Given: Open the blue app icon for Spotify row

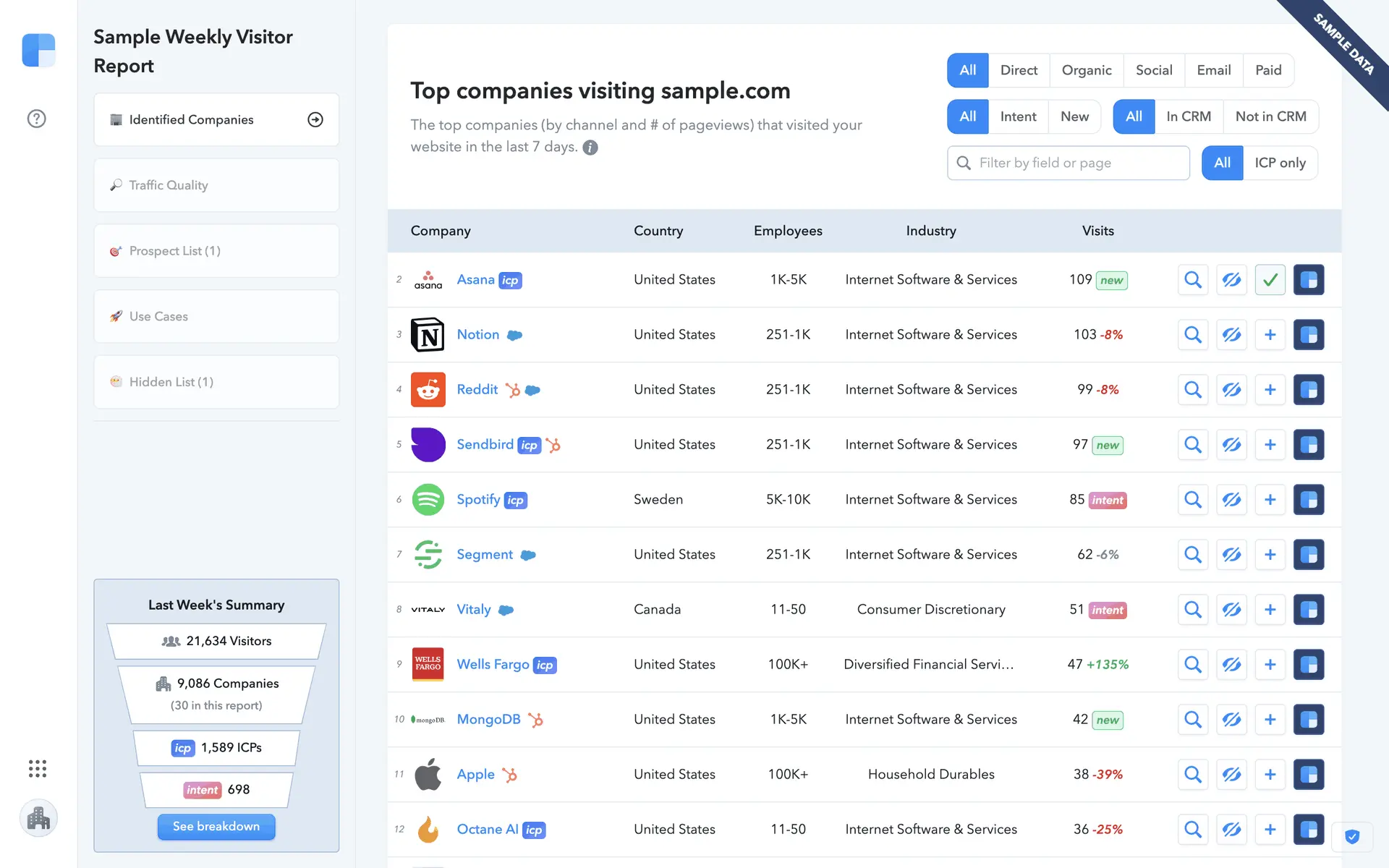Looking at the screenshot, I should pos(1308,500).
